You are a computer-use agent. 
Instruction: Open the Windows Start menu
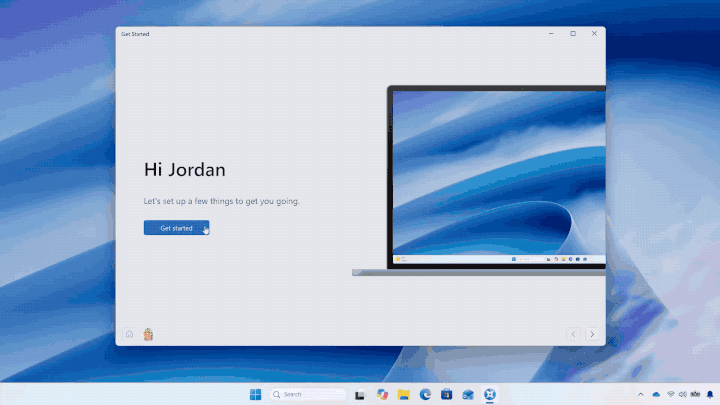[x=255, y=394]
